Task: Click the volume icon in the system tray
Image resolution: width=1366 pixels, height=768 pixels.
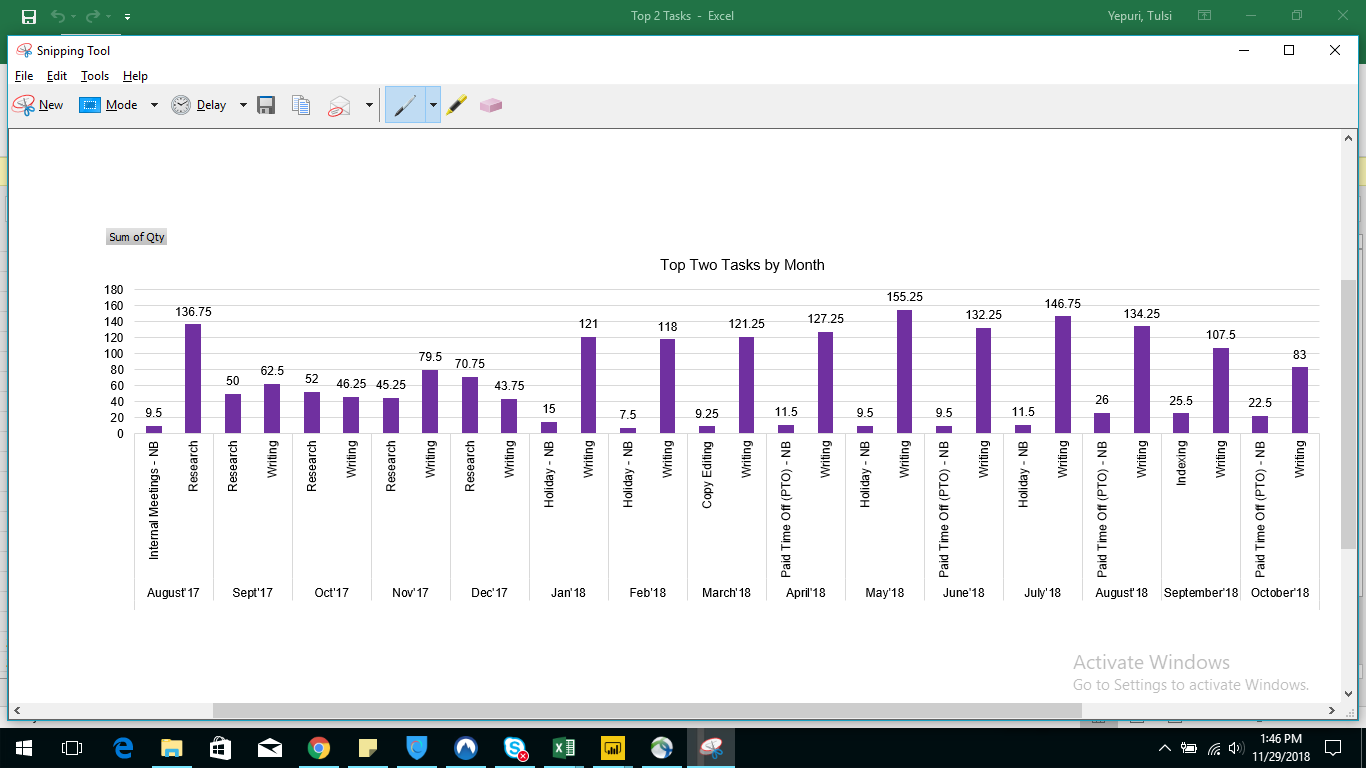Action: [x=1237, y=748]
